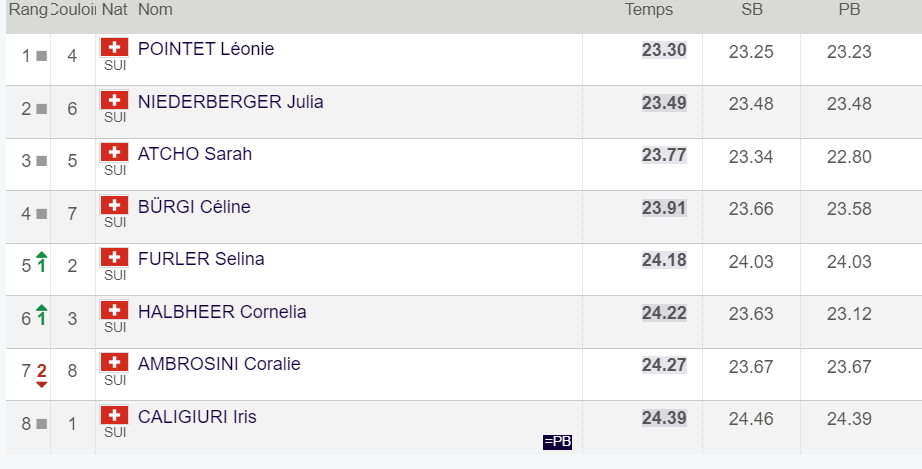Open athlete profile HALBHEER Cornelia
This screenshot has width=922, height=469.
pos(222,312)
